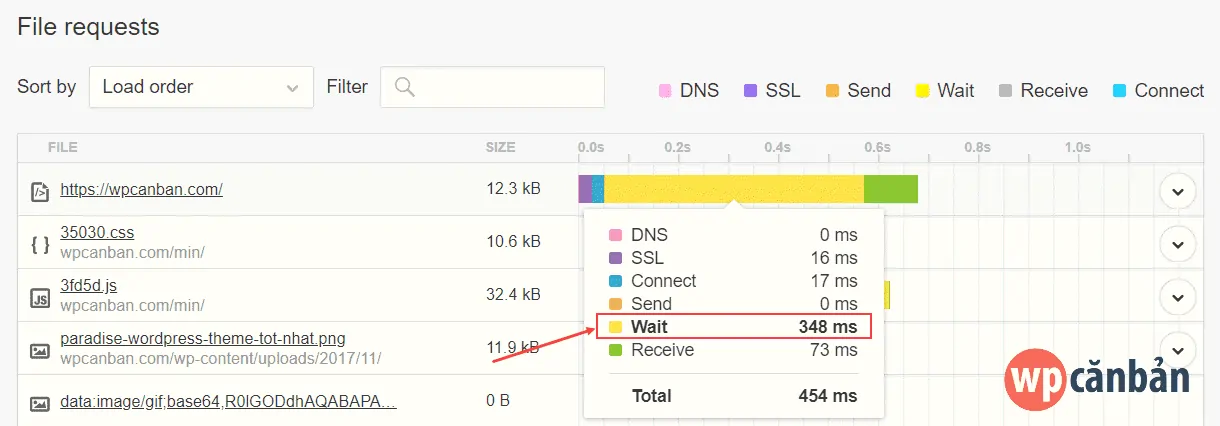
Task: Click the CSS braces icon beside 35030.css
Action: (x=40, y=243)
